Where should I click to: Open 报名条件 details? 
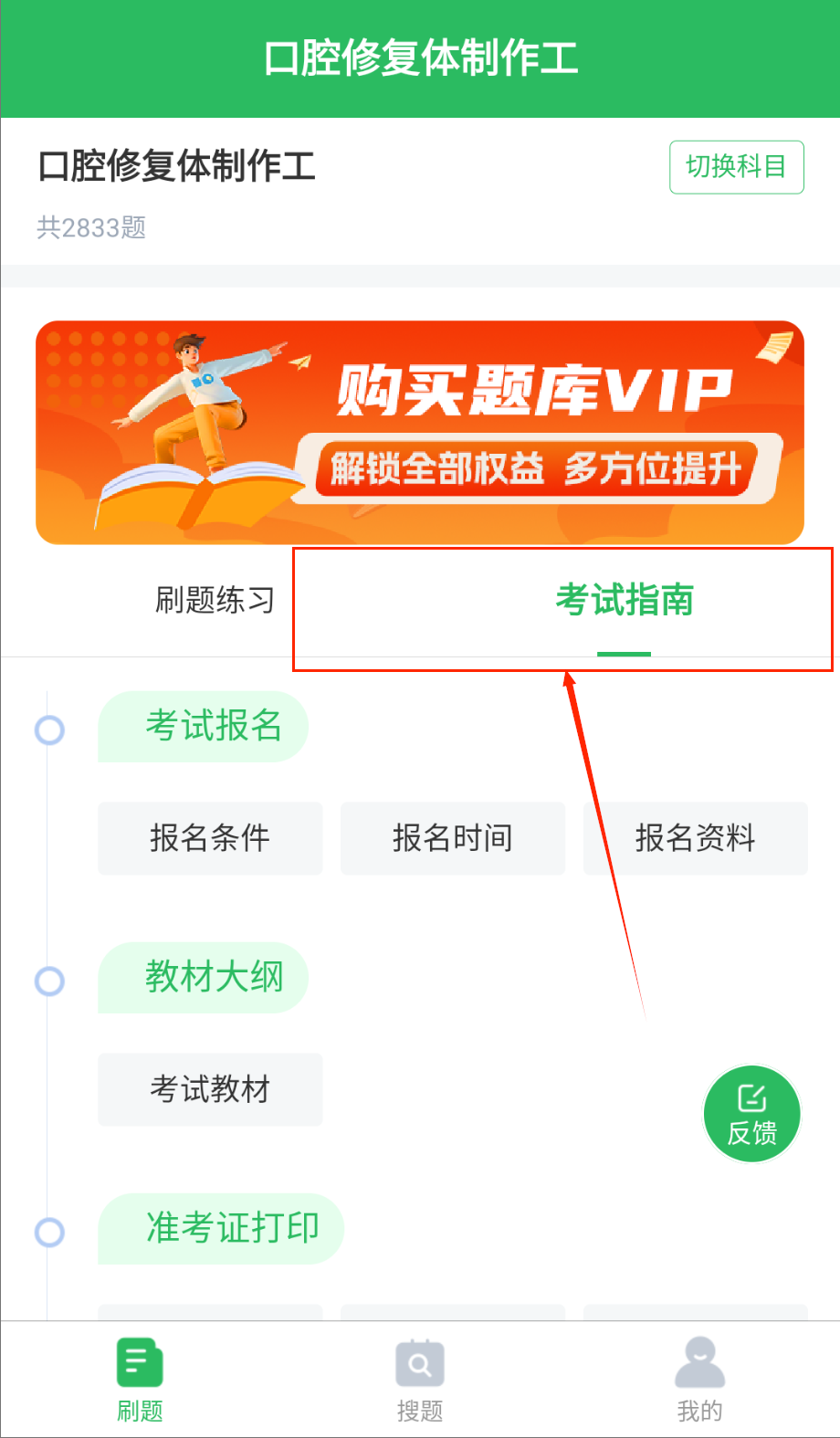(x=210, y=838)
